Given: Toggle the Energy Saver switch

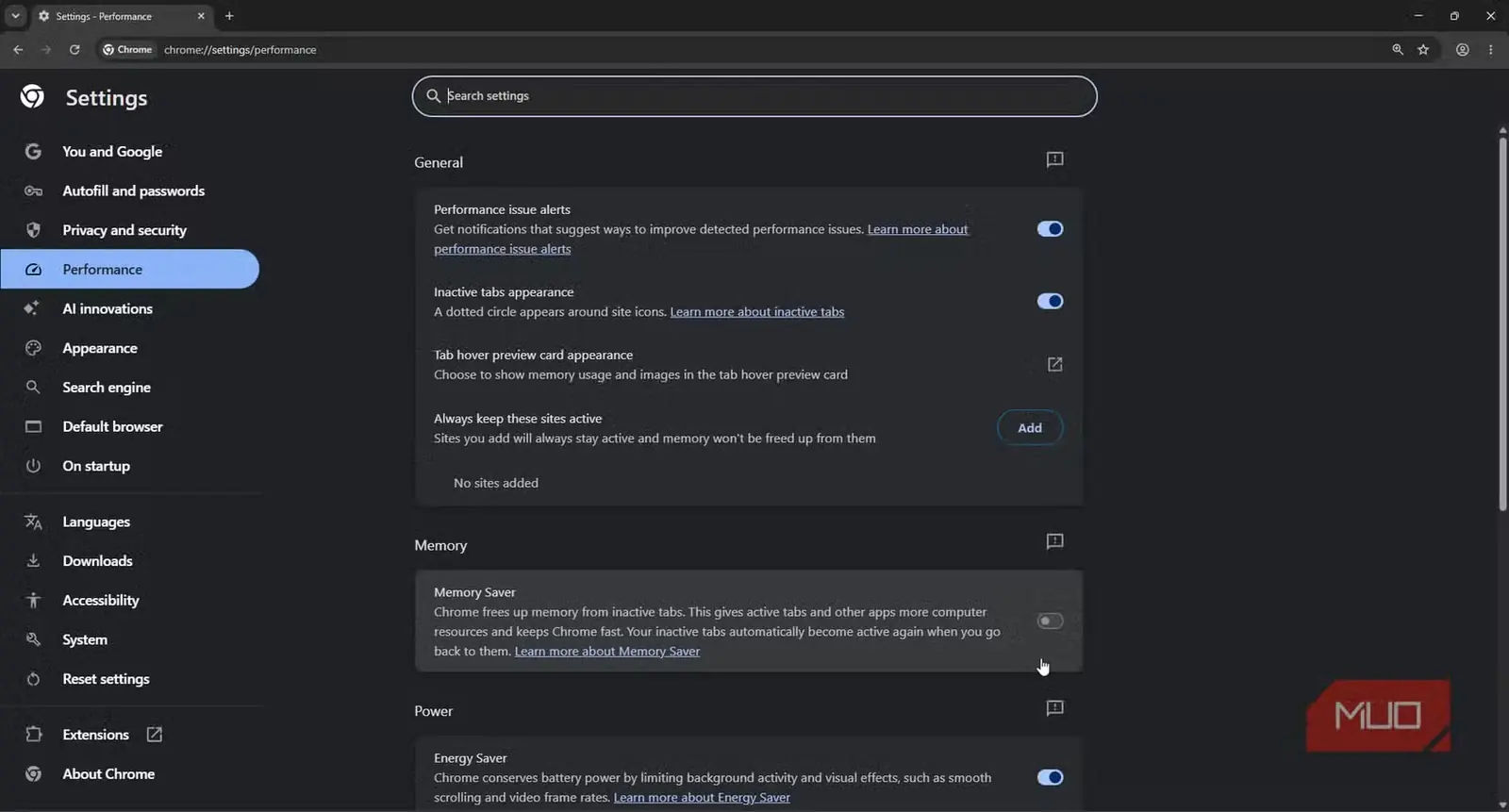Looking at the screenshot, I should click(x=1050, y=777).
